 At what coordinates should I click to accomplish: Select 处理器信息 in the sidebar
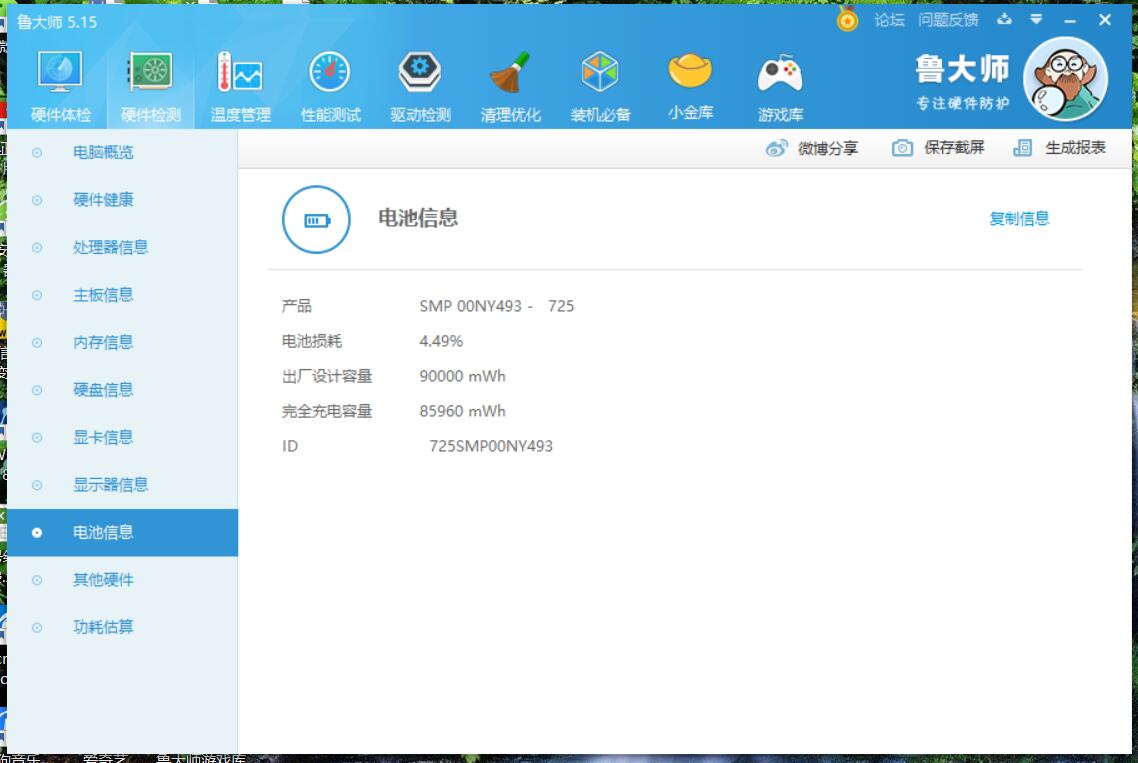[x=110, y=248]
